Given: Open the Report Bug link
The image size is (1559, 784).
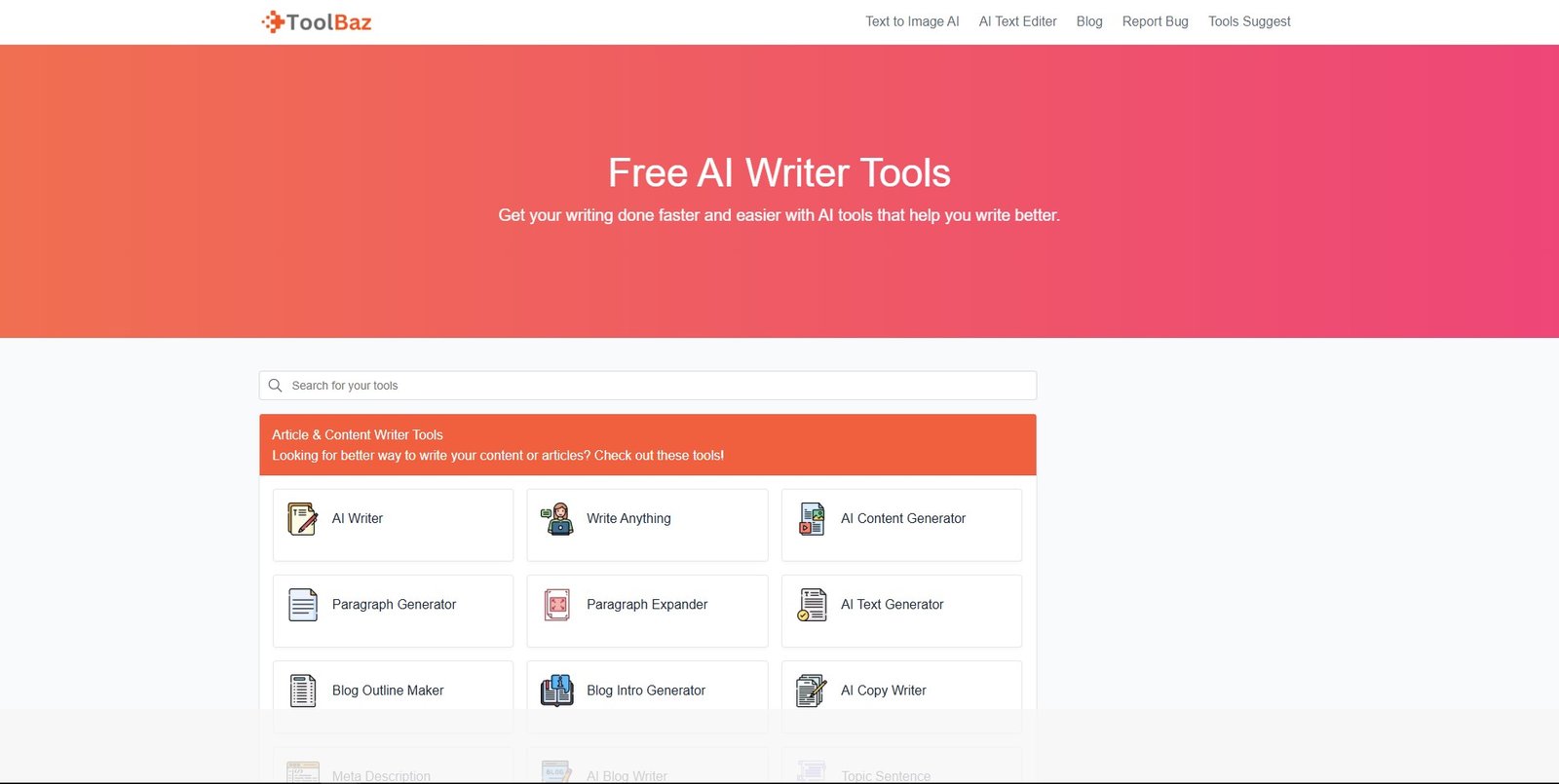Looking at the screenshot, I should 1155,21.
